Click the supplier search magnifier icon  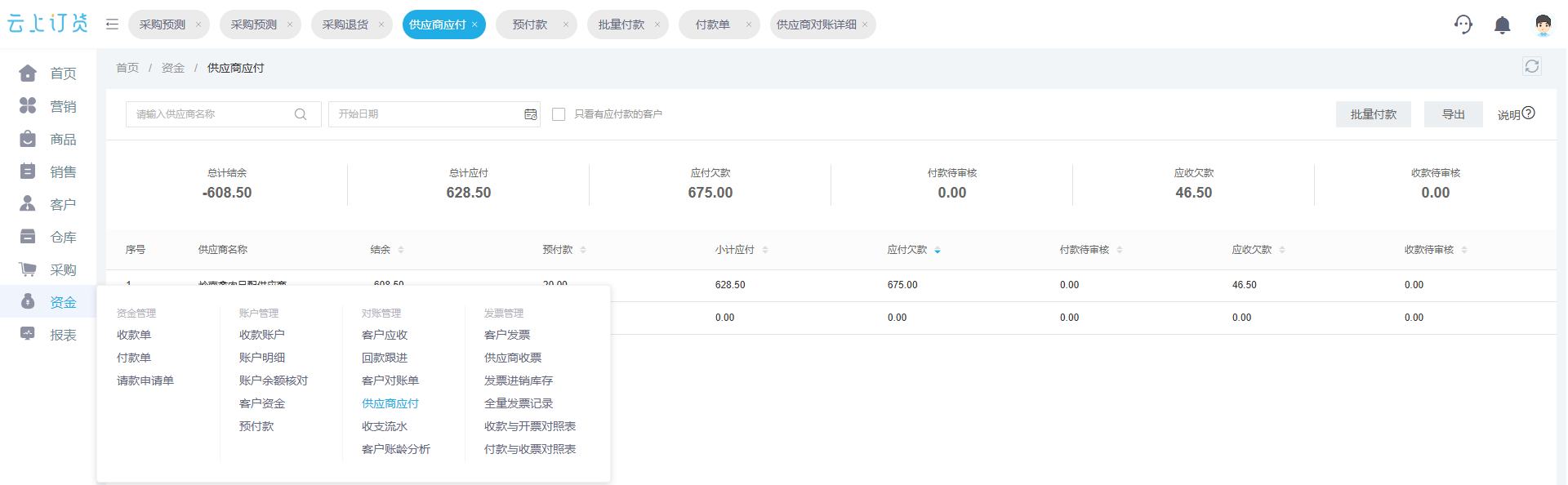(x=301, y=114)
